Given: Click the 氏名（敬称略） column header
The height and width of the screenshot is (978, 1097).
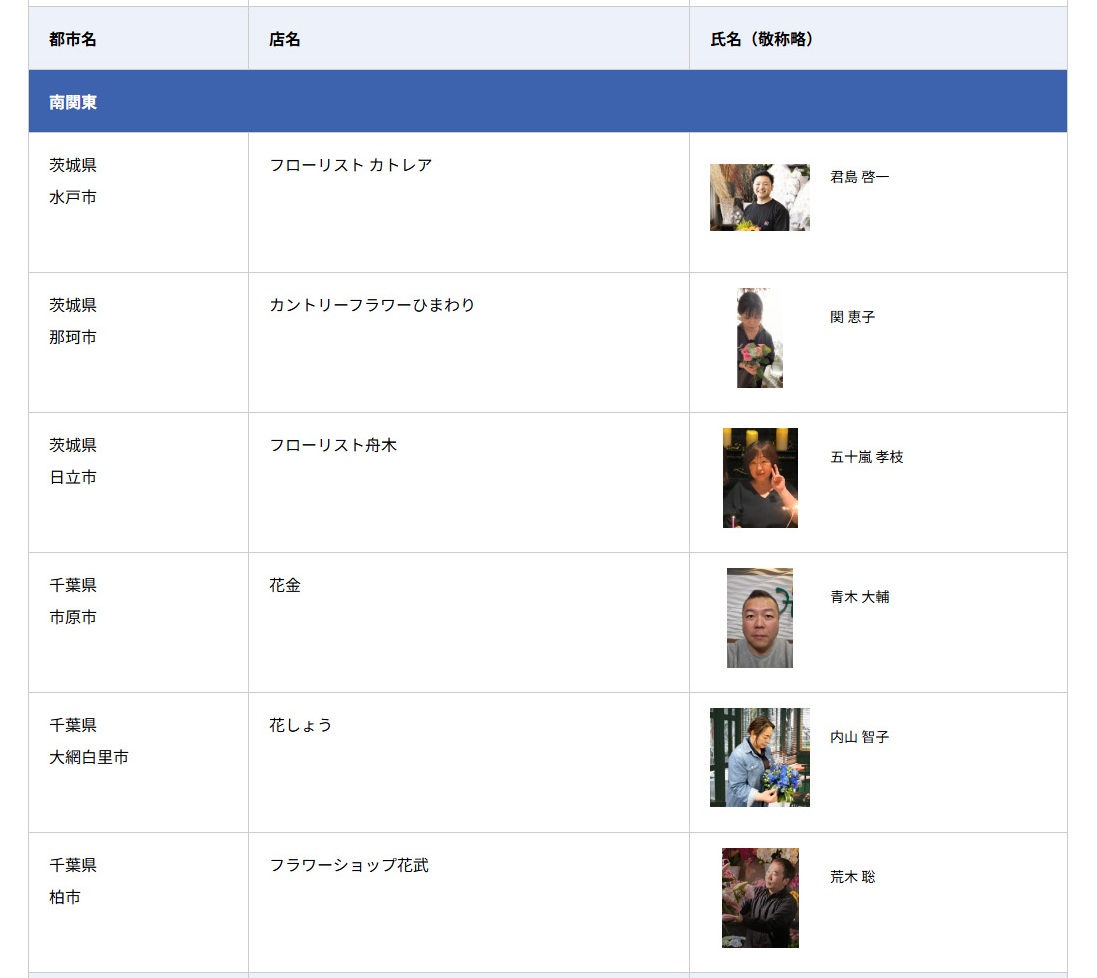Looking at the screenshot, I should coord(762,39).
